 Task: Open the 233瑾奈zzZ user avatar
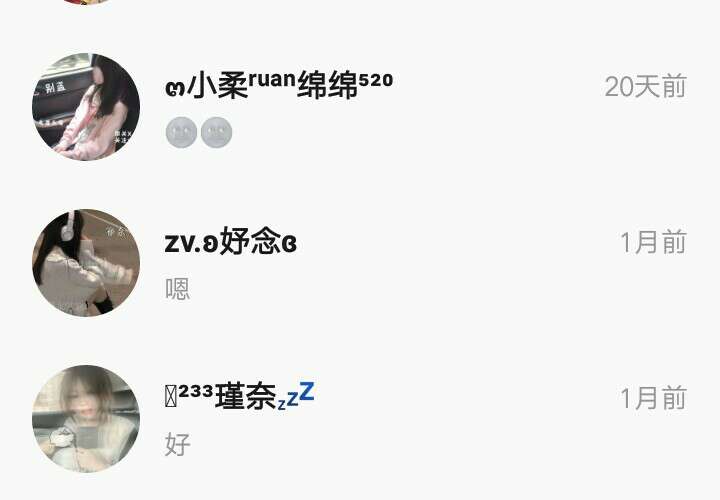(x=86, y=419)
